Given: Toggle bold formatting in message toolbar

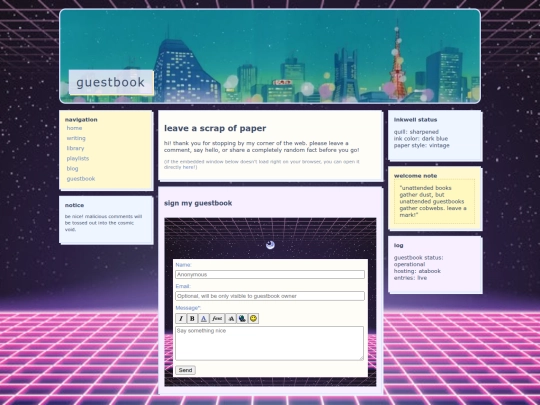Looking at the screenshot, I should coord(192,319).
